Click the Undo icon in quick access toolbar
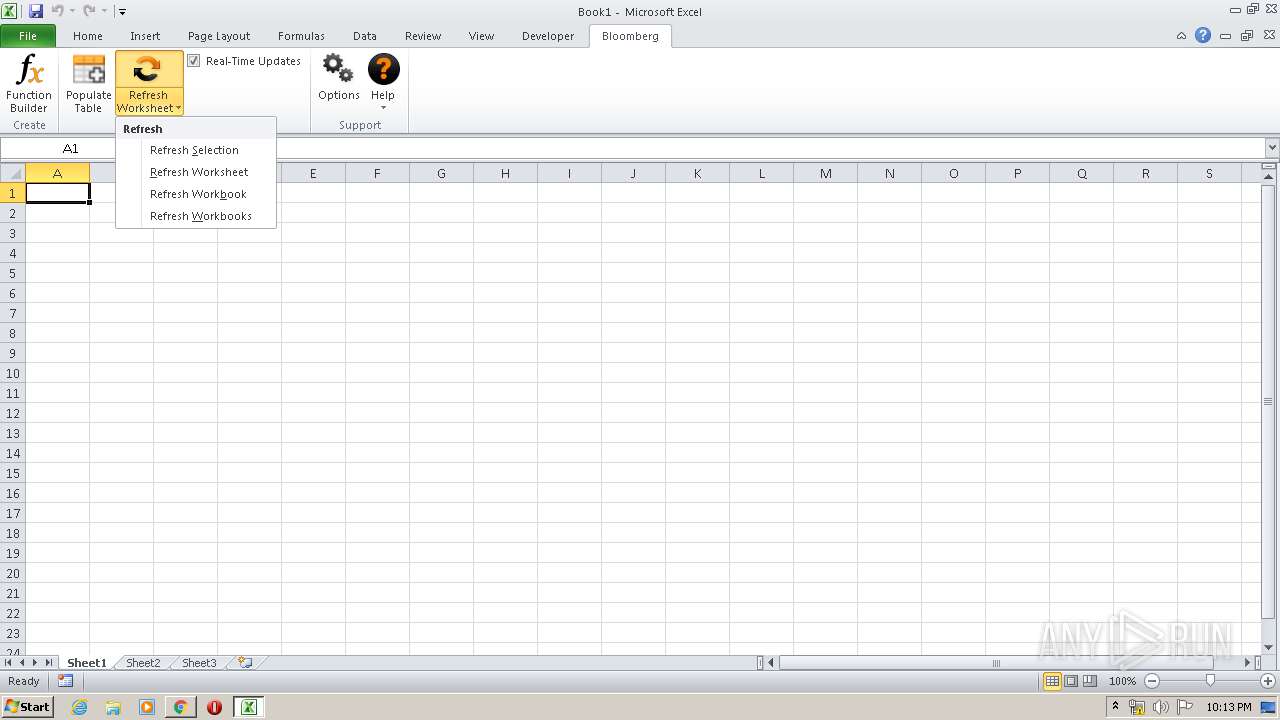Viewport: 1280px width, 720px height. click(57, 11)
